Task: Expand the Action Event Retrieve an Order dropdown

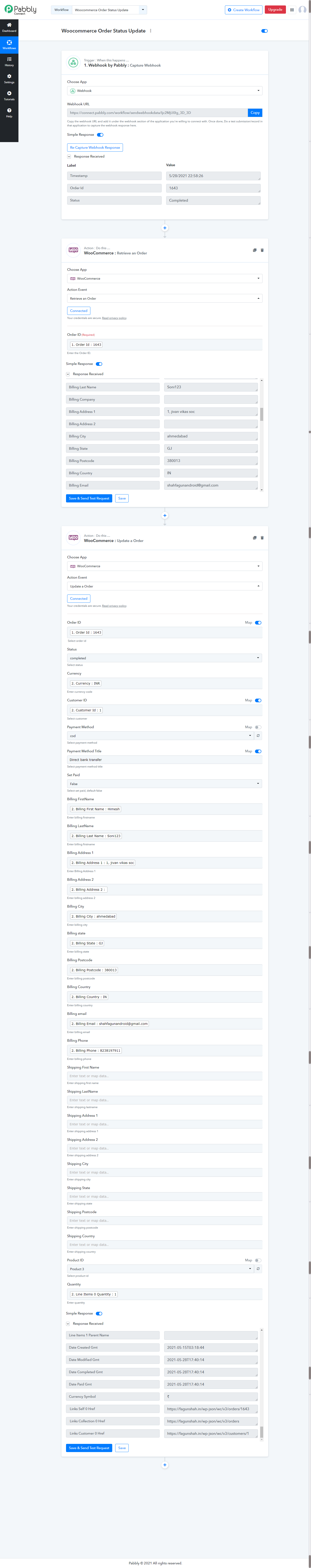Action: pos(165,298)
